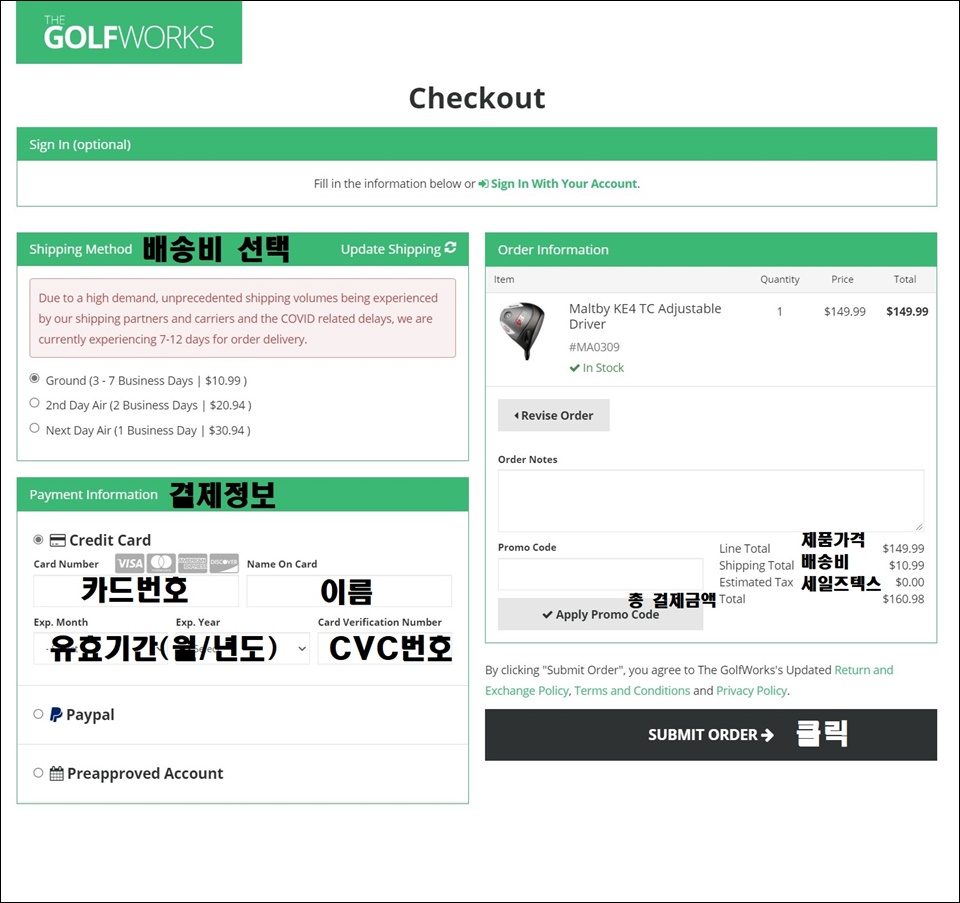
Task: Click the Discover card icon
Action: pos(224,563)
